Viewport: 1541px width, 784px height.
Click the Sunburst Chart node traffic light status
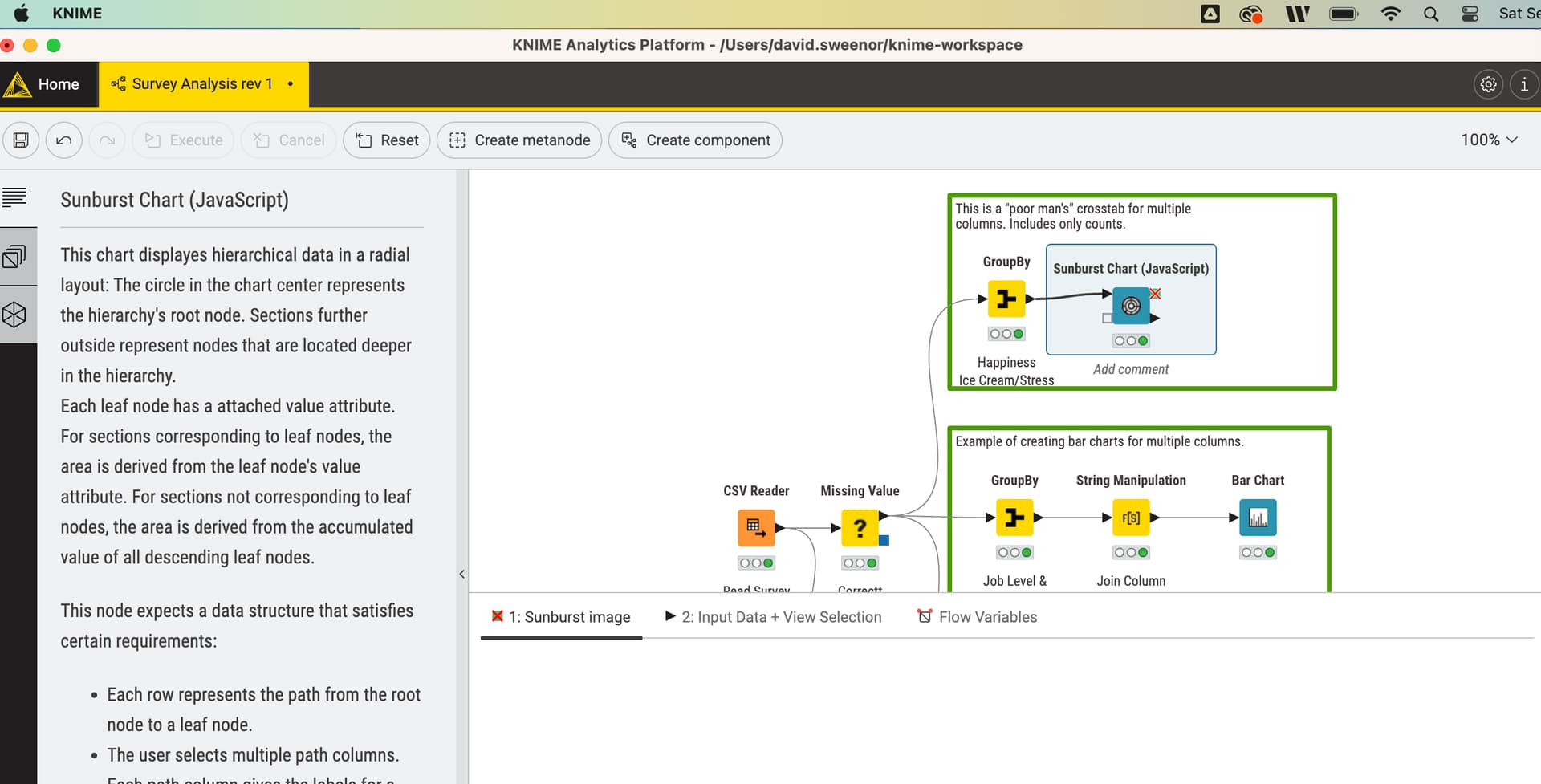(x=1131, y=341)
